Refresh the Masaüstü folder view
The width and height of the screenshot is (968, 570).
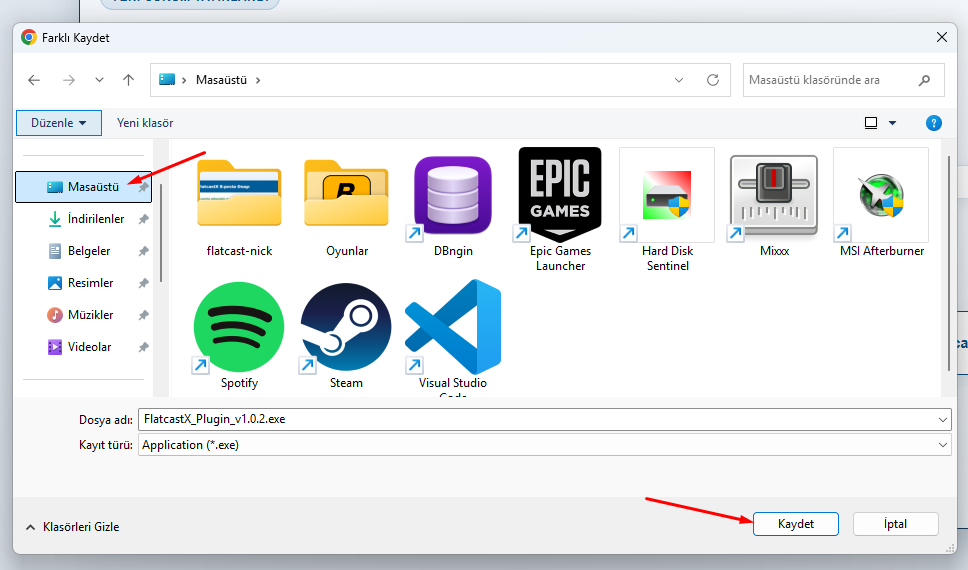click(712, 80)
